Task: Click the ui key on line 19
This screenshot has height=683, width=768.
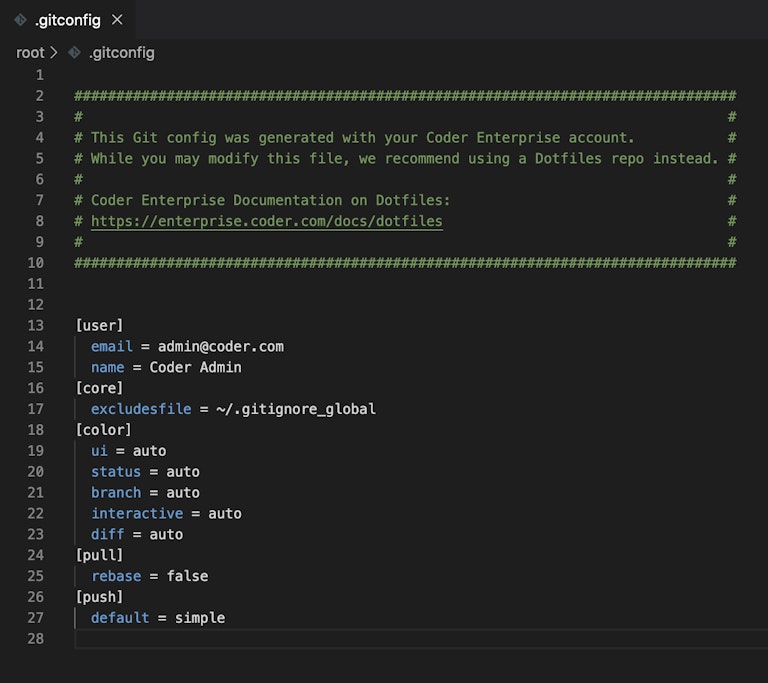Action: coord(99,451)
